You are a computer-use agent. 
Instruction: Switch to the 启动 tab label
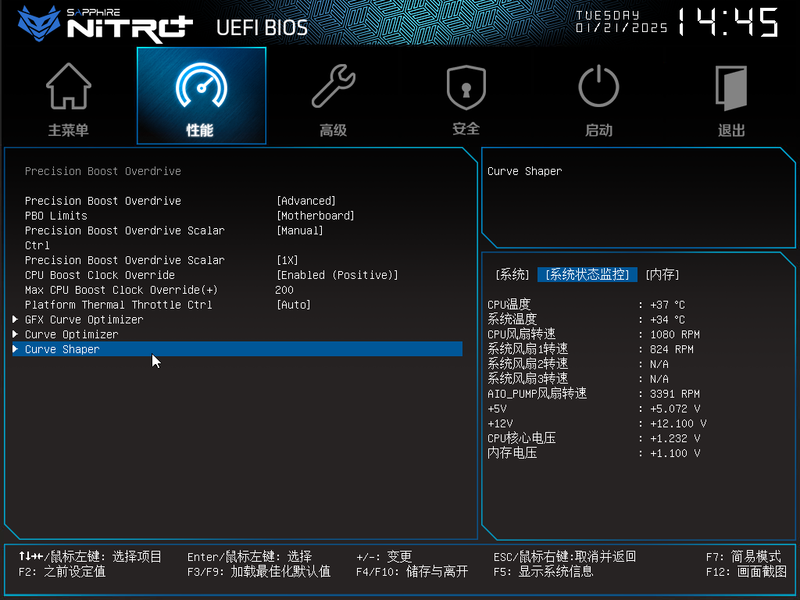[x=598, y=130]
